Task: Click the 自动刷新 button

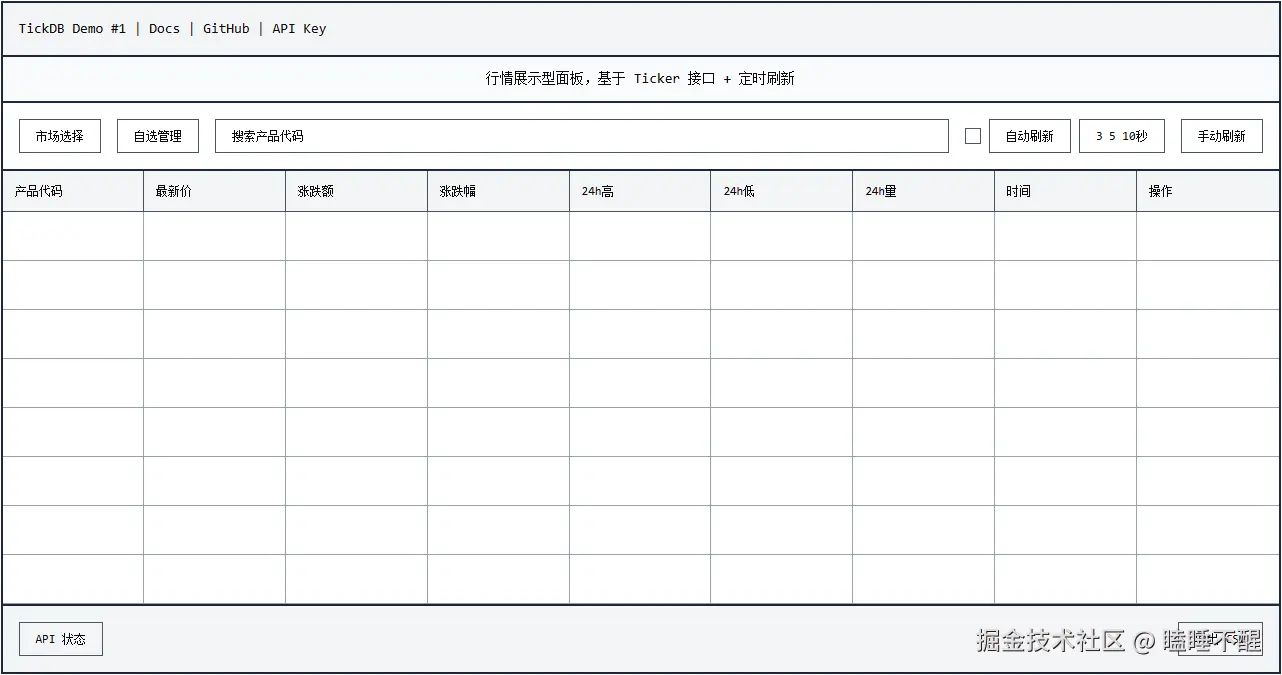Action: (x=1029, y=135)
